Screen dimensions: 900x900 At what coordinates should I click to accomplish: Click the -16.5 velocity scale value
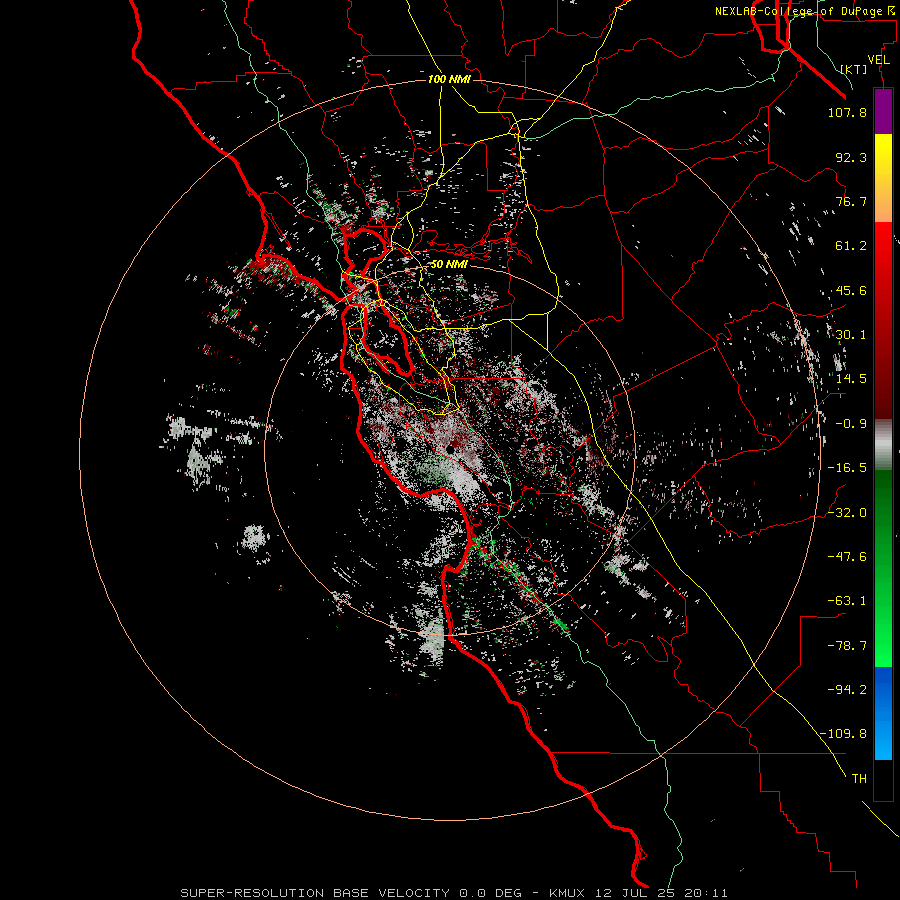coord(847,468)
